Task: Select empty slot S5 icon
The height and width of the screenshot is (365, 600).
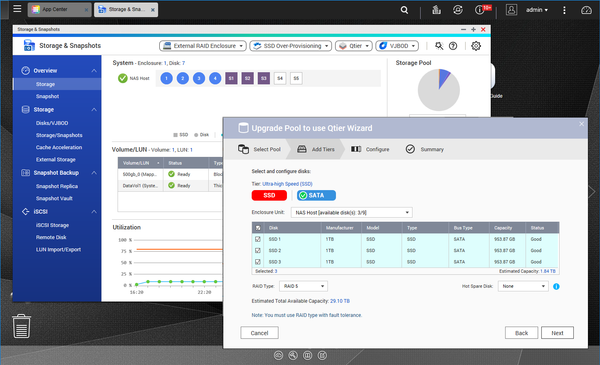Action: coord(296,78)
